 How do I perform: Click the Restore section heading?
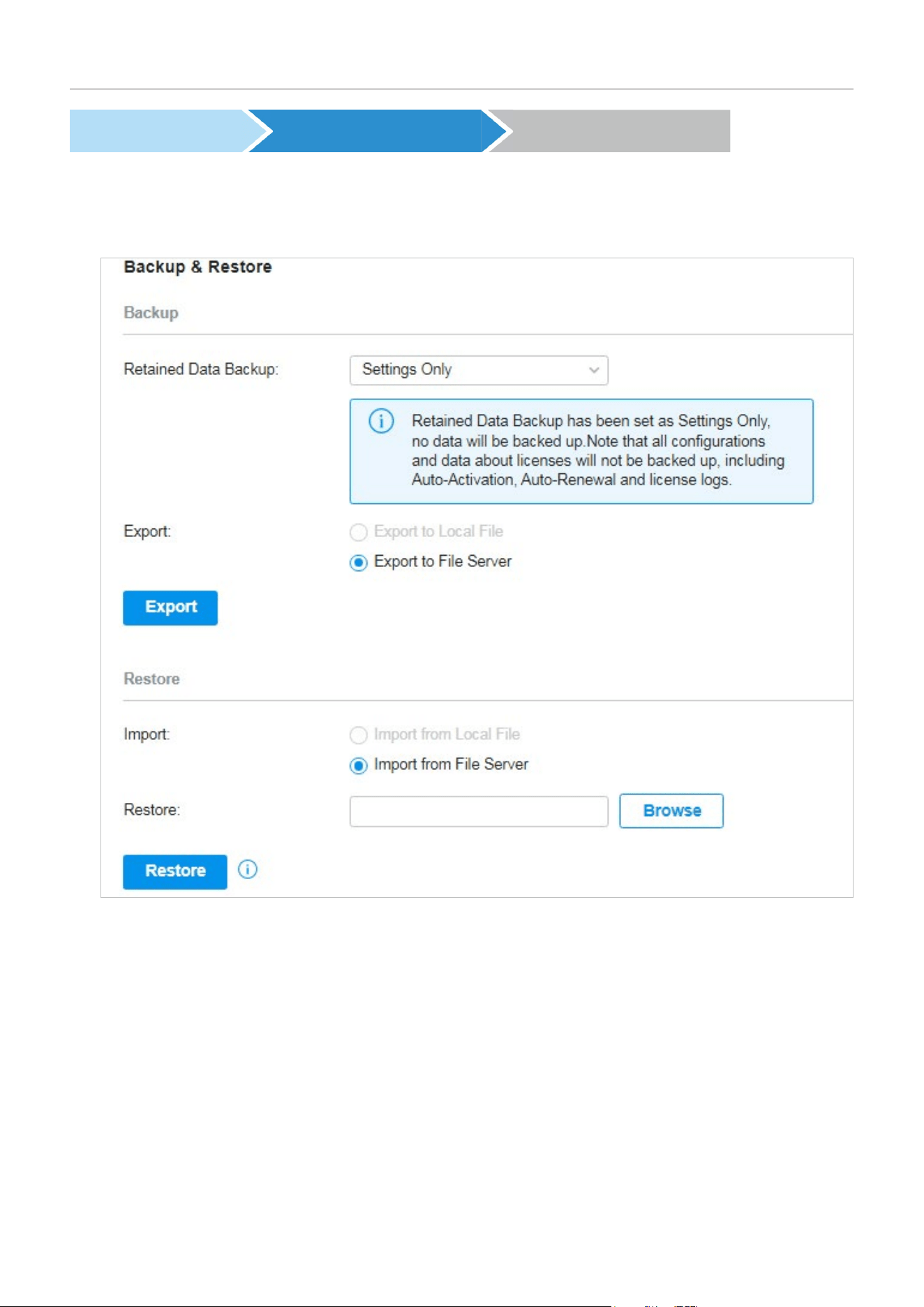coord(151,679)
